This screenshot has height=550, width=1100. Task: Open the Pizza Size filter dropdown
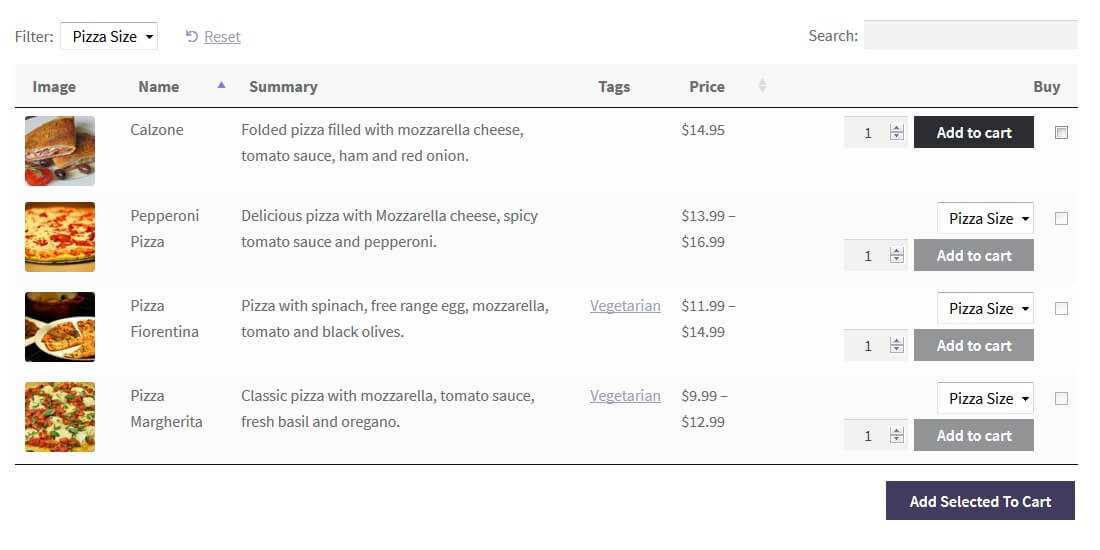click(x=109, y=37)
